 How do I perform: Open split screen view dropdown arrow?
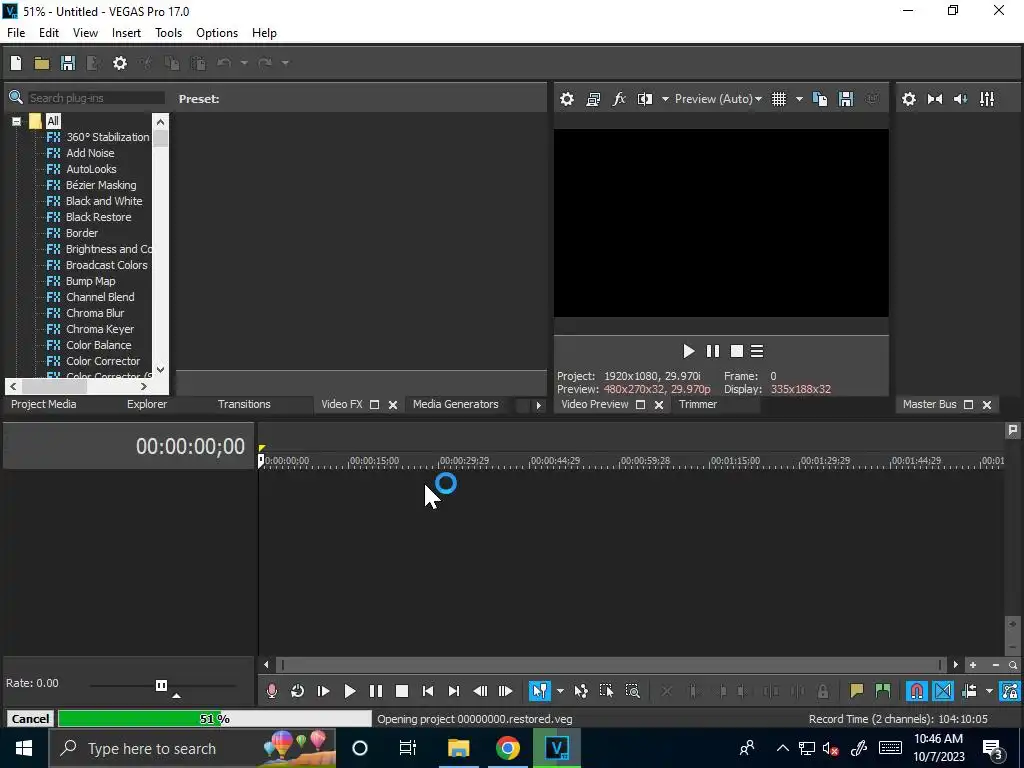[x=665, y=99]
